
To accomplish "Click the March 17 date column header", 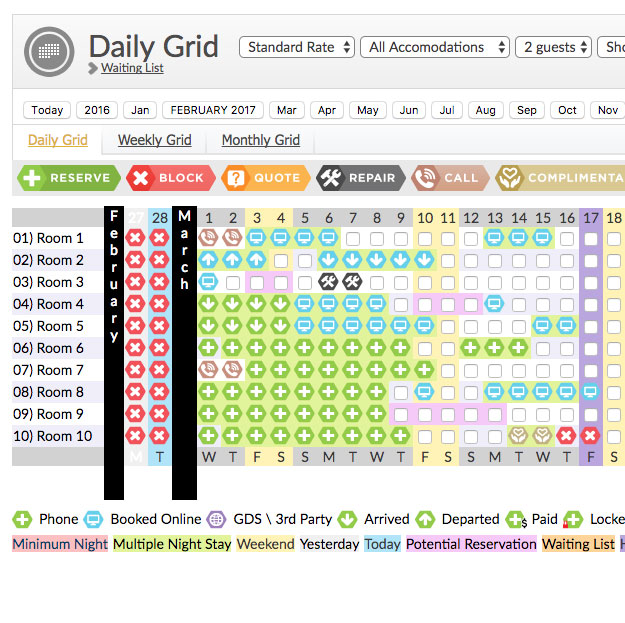I will (x=591, y=218).
